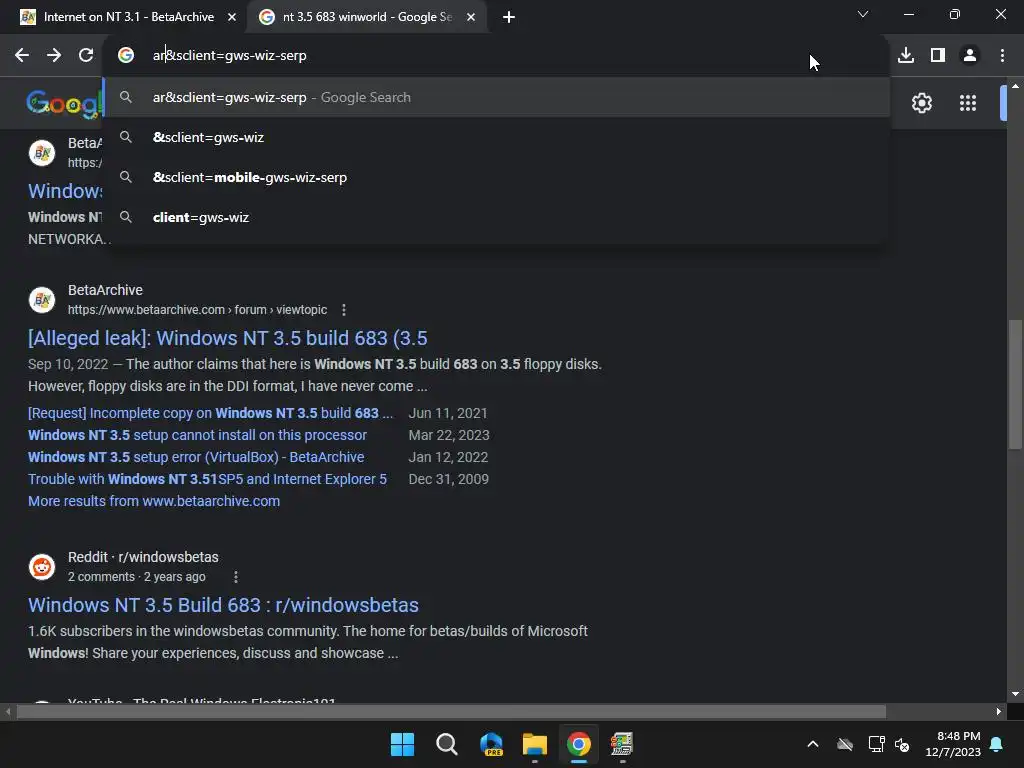Image resolution: width=1024 pixels, height=768 pixels.
Task: Click the Google logo on results page
Action: coord(64,104)
